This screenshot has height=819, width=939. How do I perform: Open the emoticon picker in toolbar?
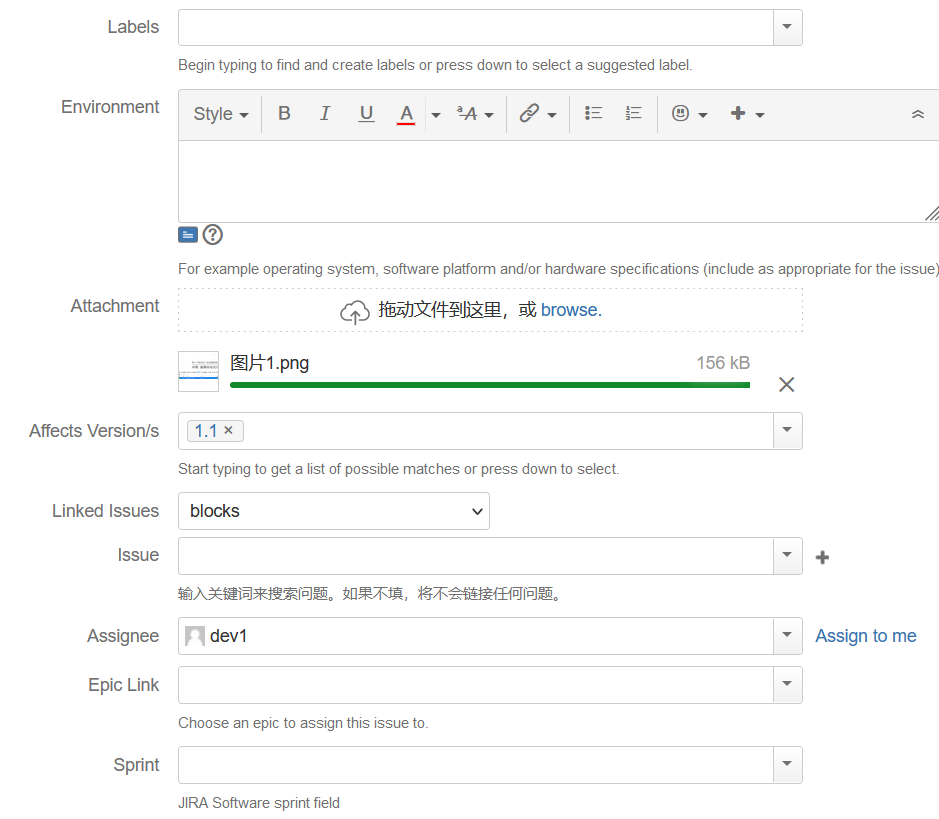pyautogui.click(x=689, y=114)
